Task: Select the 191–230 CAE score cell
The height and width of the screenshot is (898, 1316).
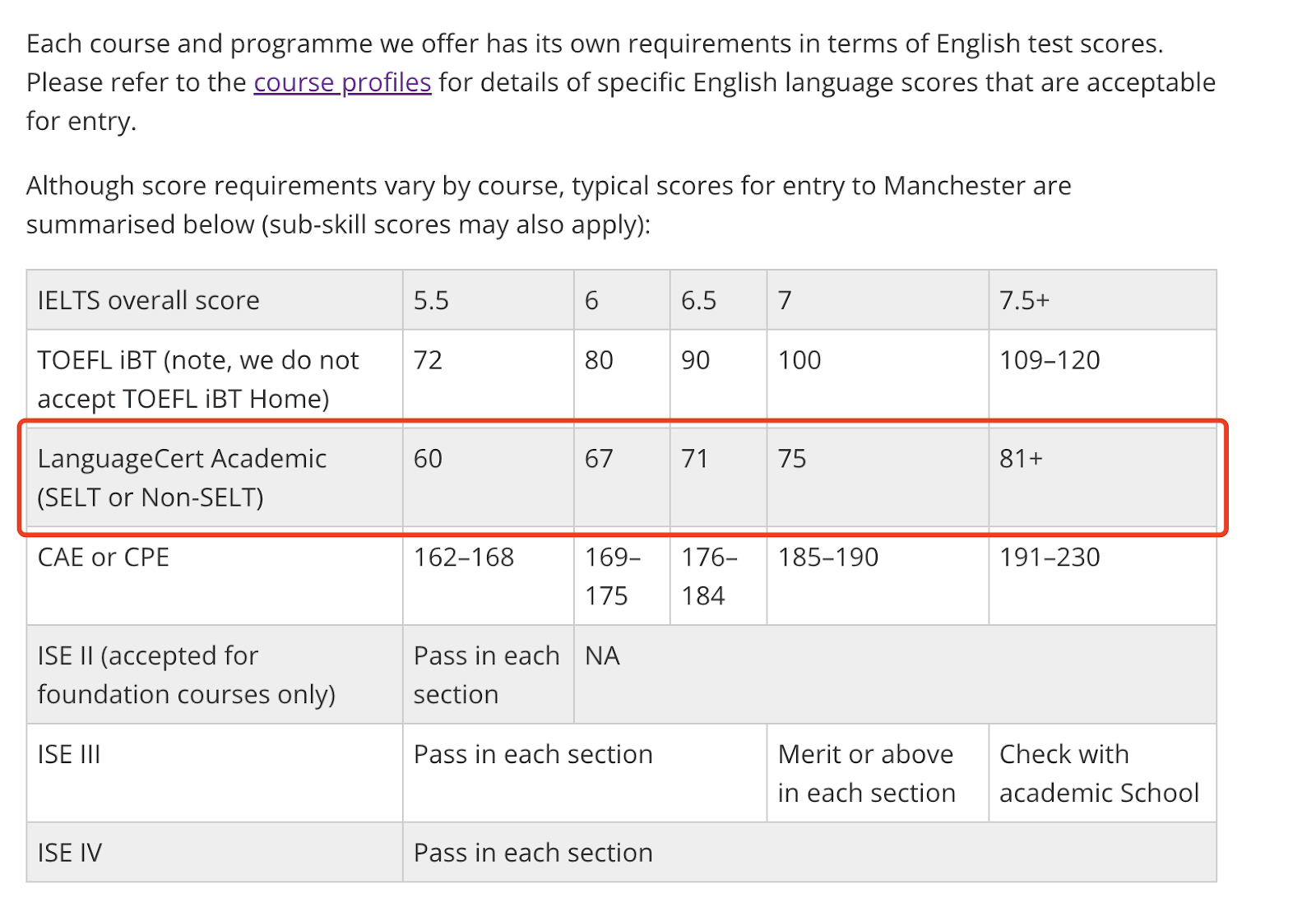Action: [1102, 576]
